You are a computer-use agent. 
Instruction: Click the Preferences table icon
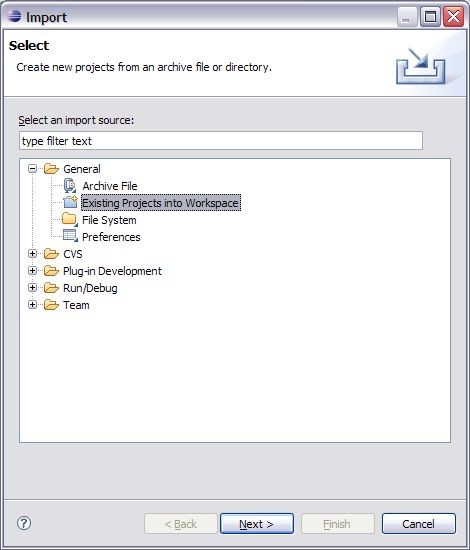(x=70, y=236)
